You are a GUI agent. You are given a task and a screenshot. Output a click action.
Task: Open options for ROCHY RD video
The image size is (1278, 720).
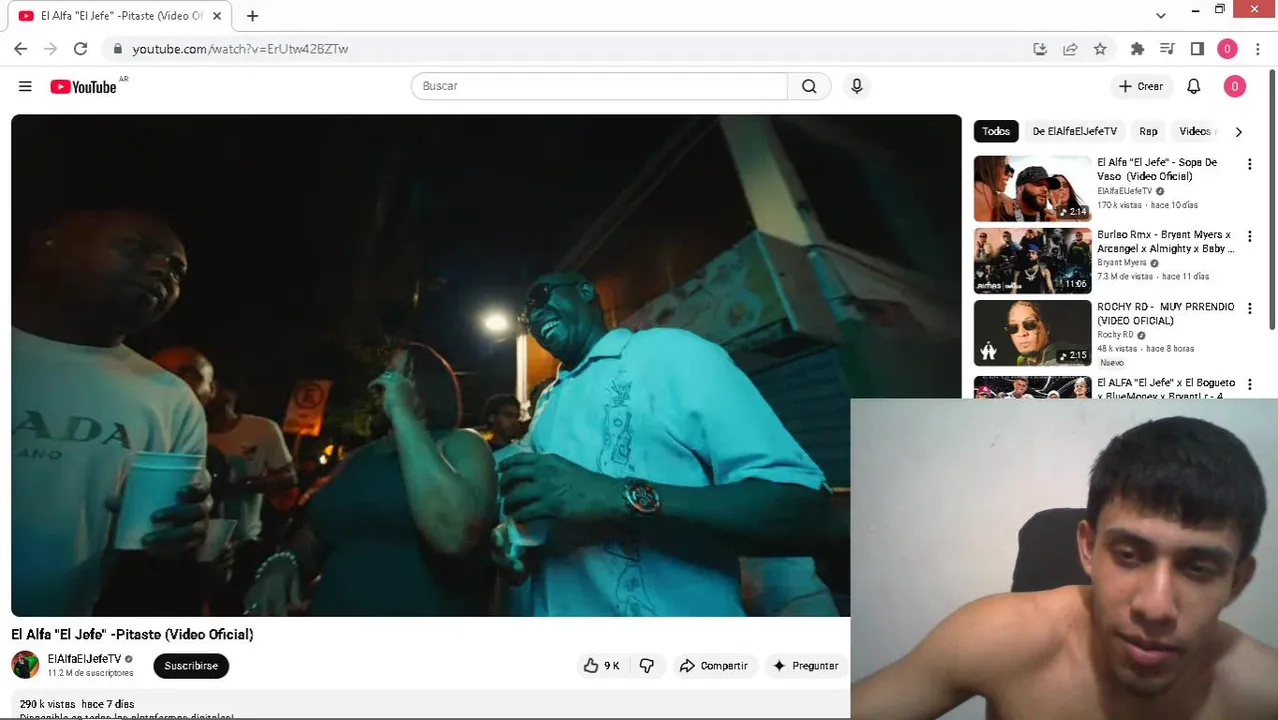pos(1249,309)
